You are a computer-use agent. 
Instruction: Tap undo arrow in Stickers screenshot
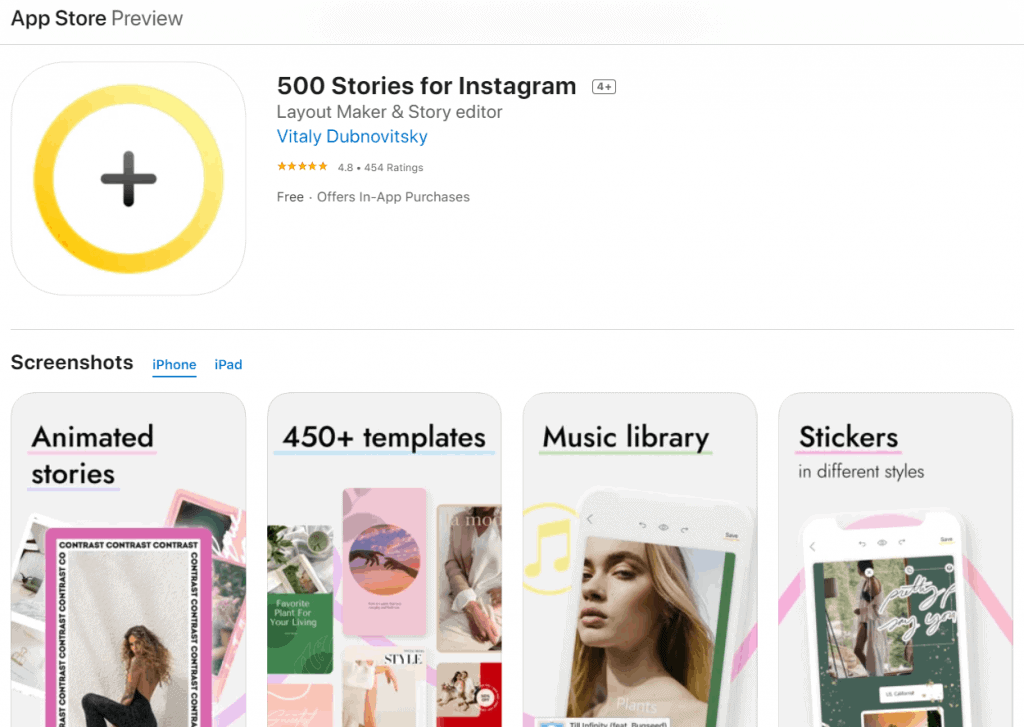862,543
